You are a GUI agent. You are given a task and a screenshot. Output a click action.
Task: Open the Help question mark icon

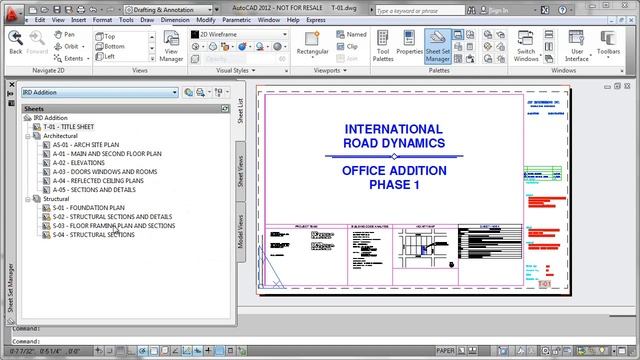point(562,10)
